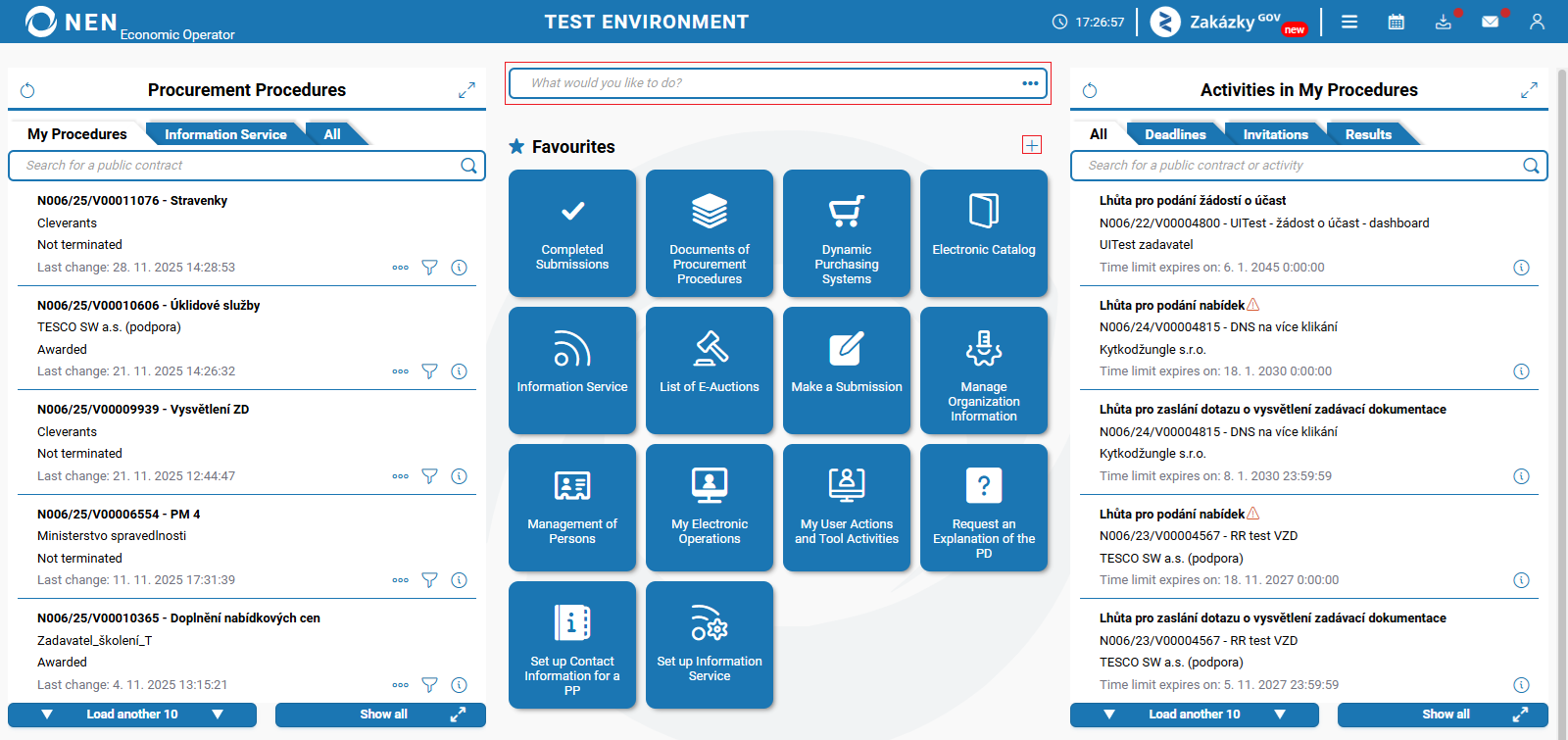Open Make a Submission tile
The width and height of the screenshot is (1568, 740).
847,370
